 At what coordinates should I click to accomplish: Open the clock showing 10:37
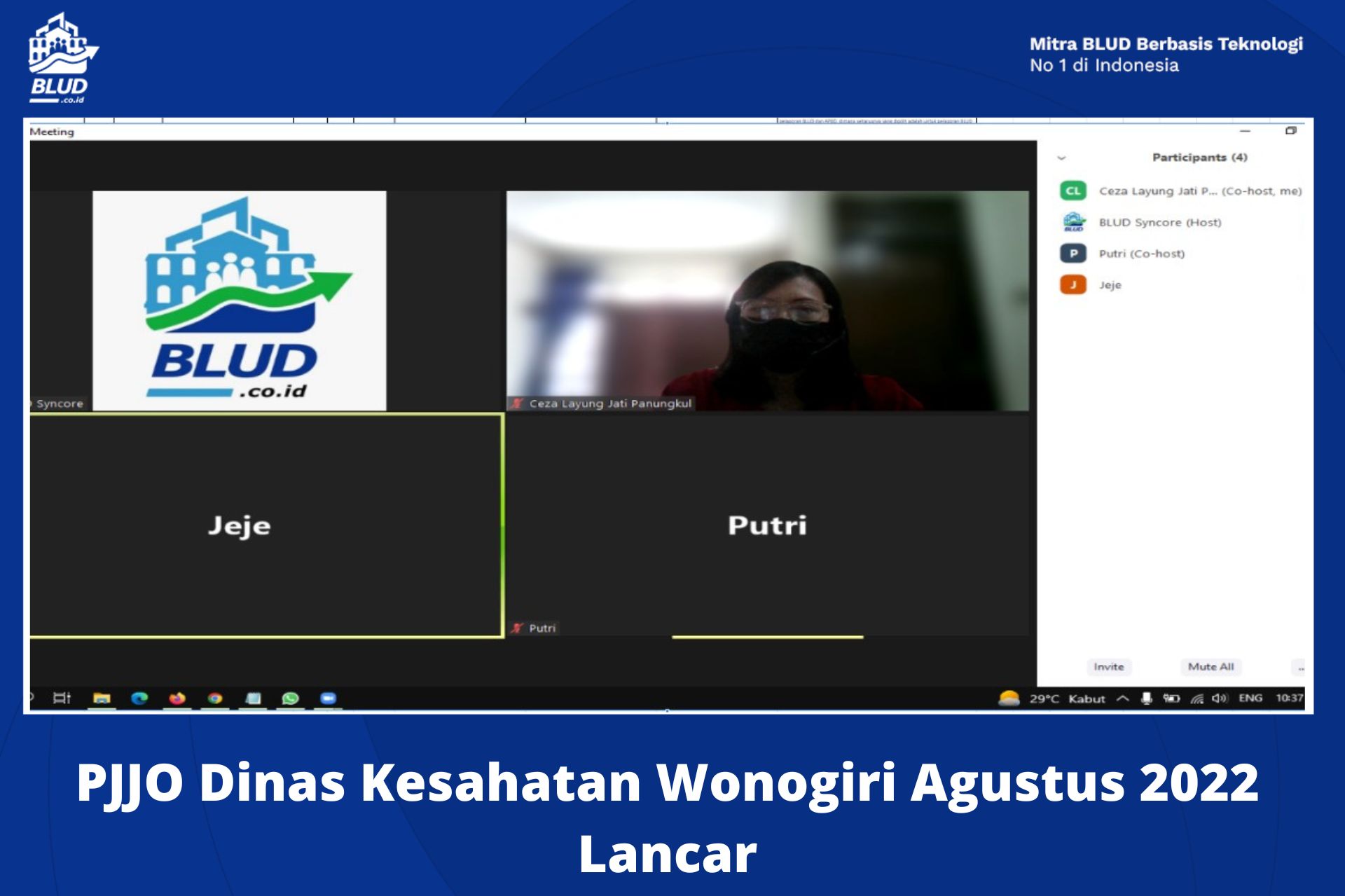[x=1289, y=698]
